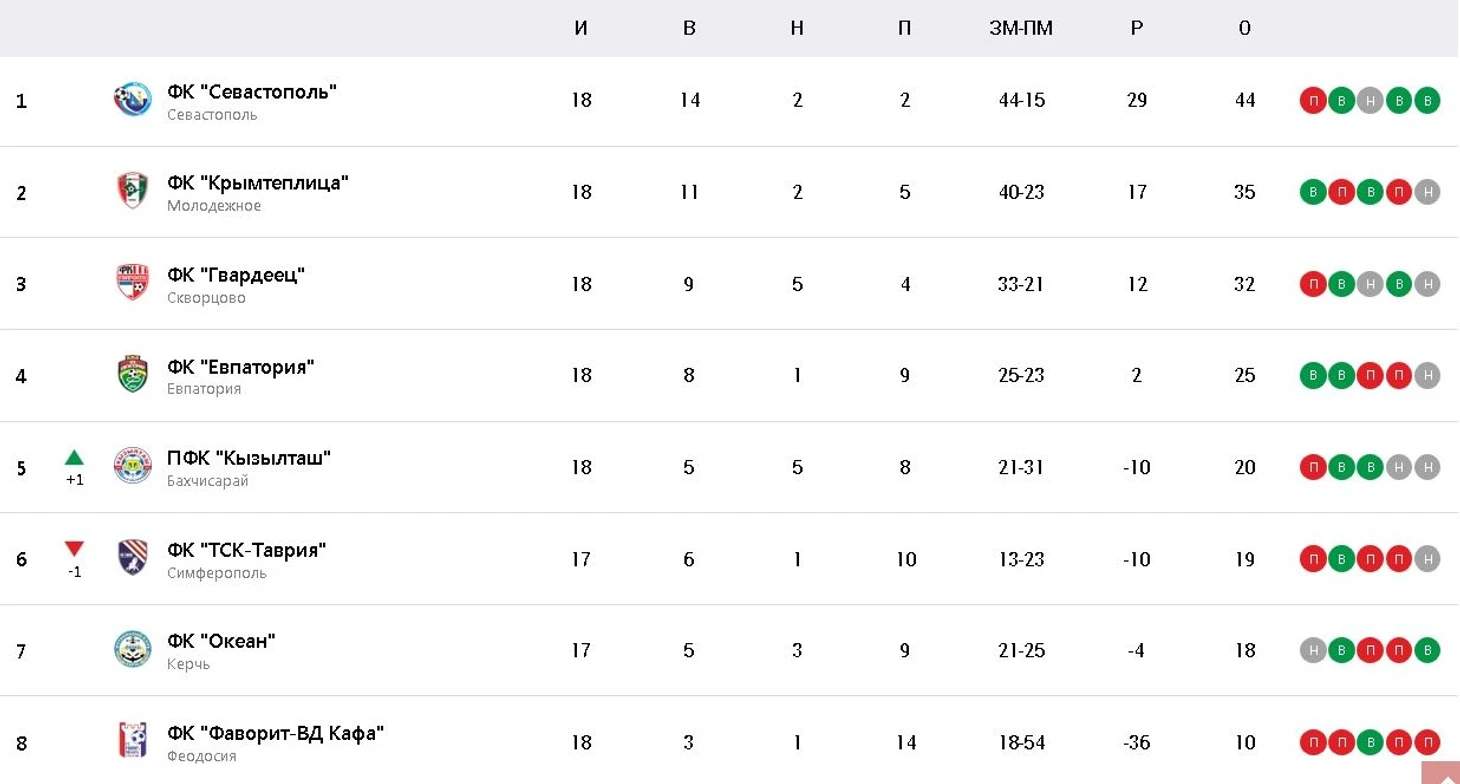
Task: Open the ФК "Севастополь" team link
Action: tap(252, 91)
